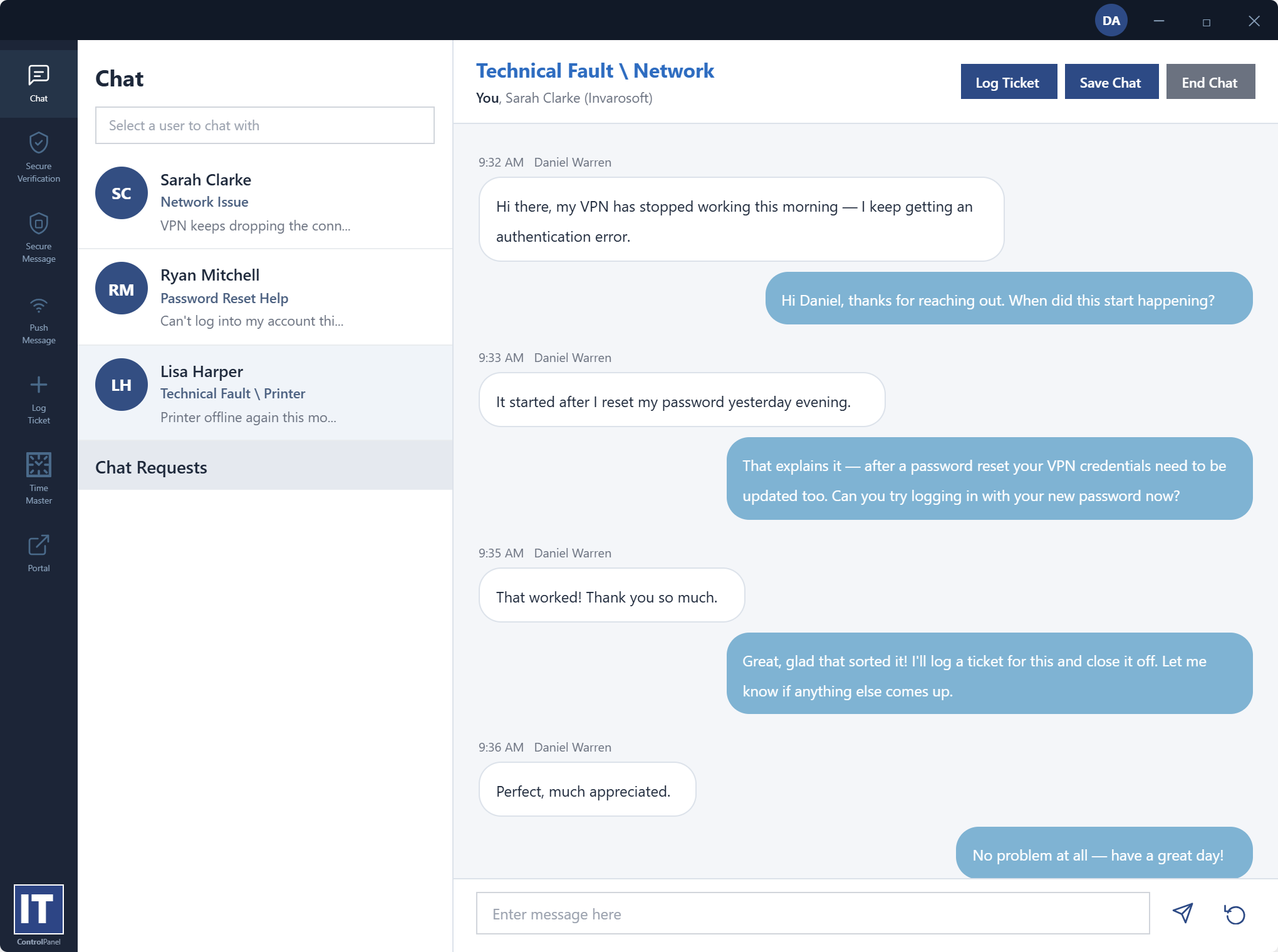Click the 'No problem at all' reply bubble

[x=1104, y=853]
